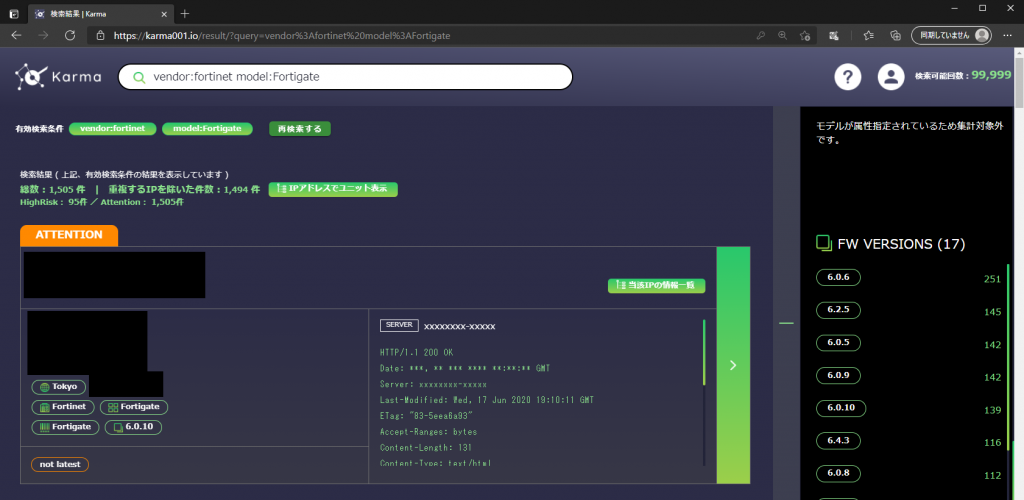1024x500 pixels.
Task: Click the search magnifier icon in Karma
Action: [138, 77]
